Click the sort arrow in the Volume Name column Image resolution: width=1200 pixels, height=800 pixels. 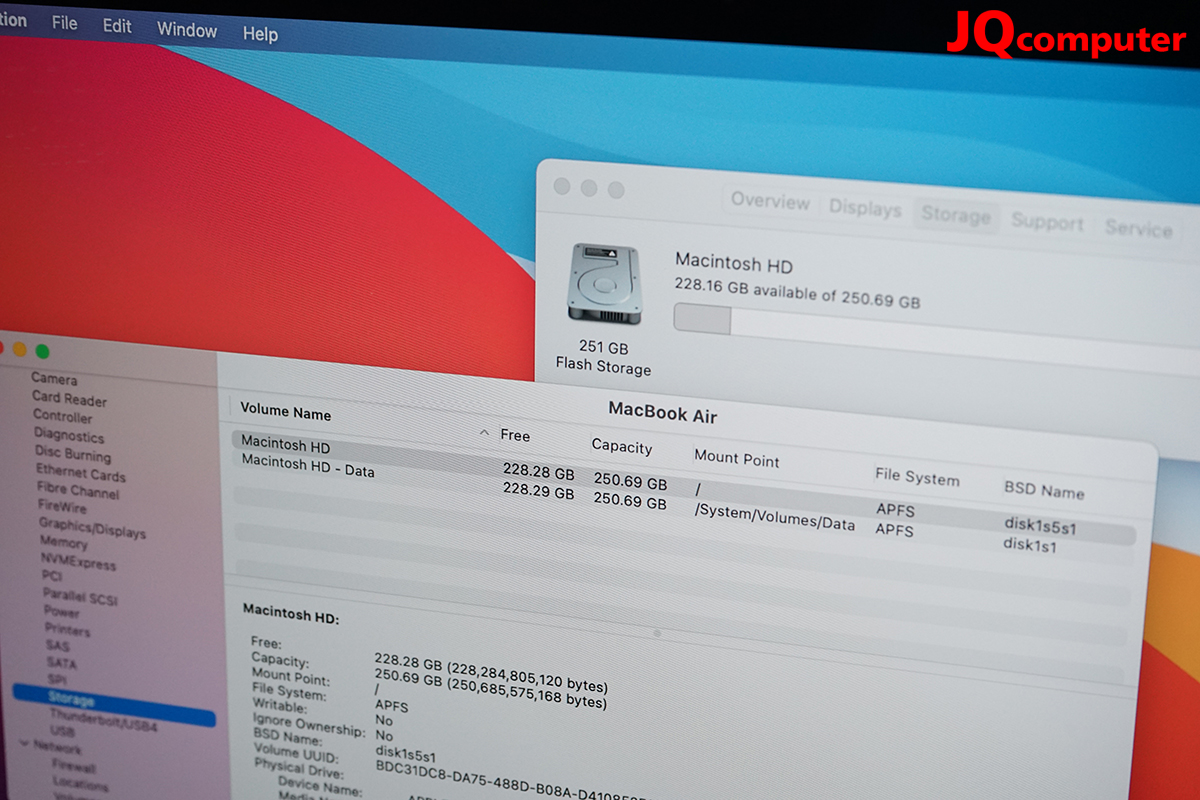tap(485, 433)
